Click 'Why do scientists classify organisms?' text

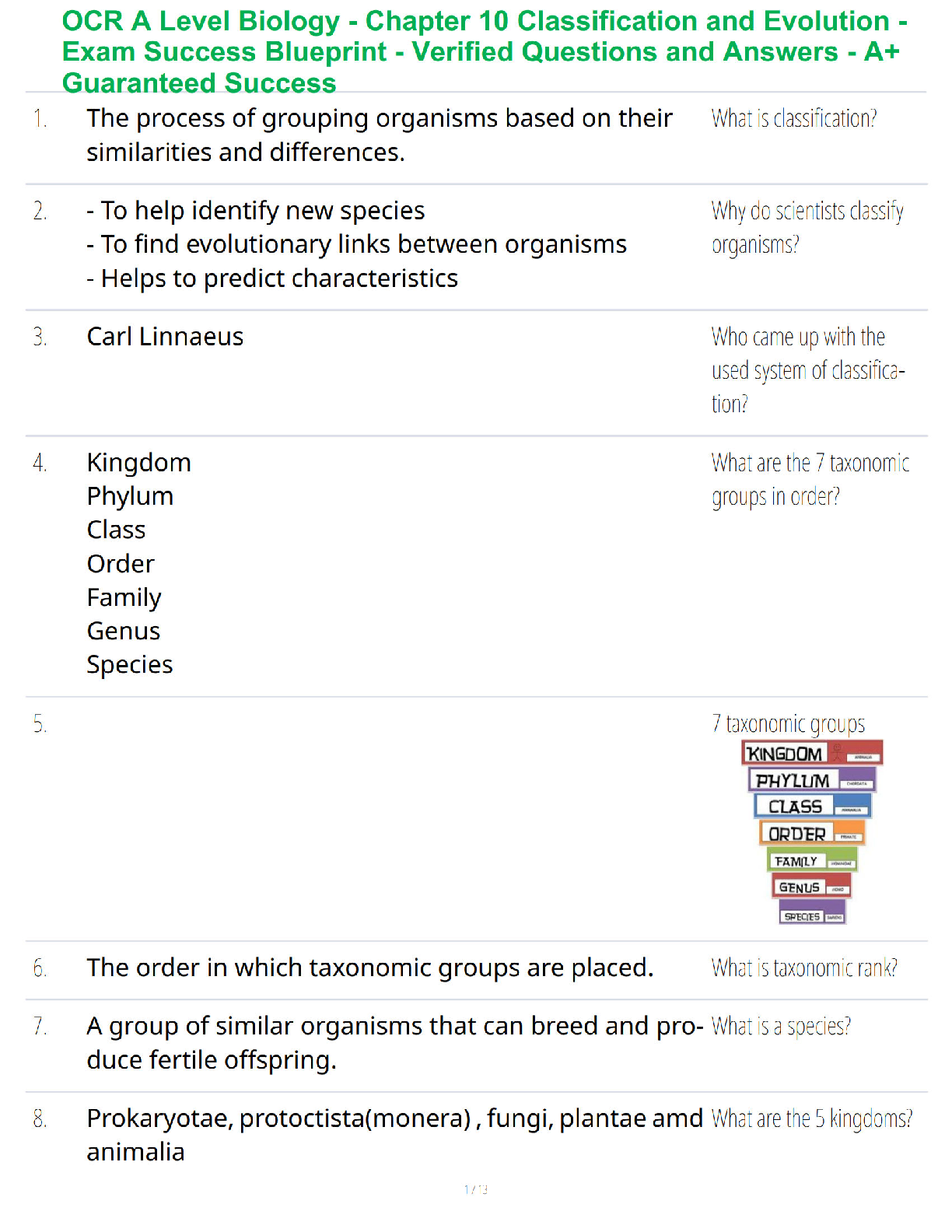807,228
